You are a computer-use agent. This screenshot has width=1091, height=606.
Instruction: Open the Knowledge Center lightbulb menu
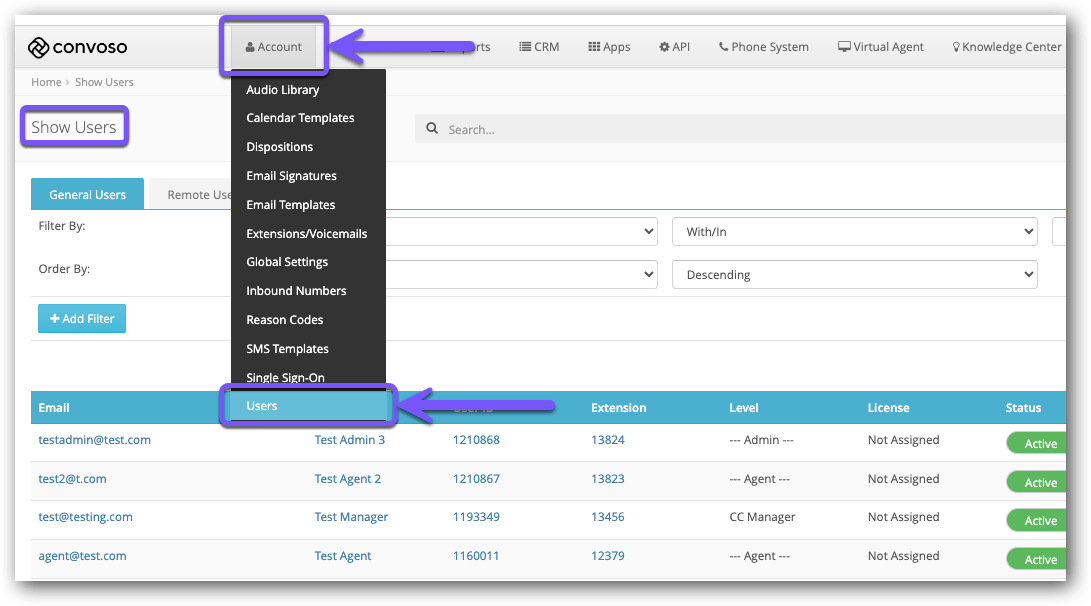point(1006,47)
